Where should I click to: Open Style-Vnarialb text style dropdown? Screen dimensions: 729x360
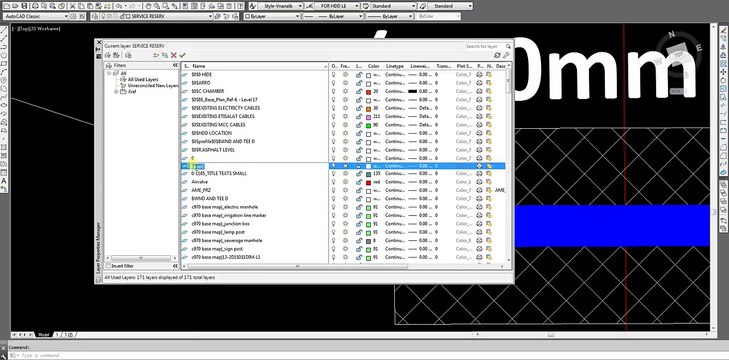[299, 6]
